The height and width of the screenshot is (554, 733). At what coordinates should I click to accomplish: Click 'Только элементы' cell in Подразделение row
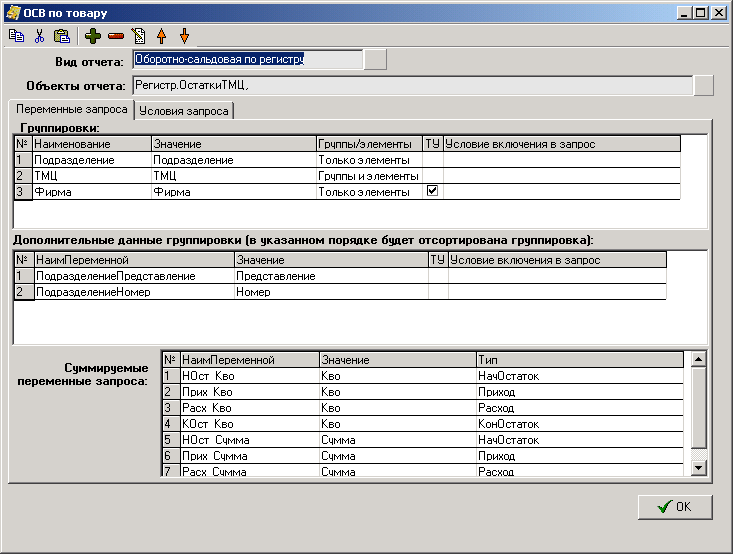(x=369, y=160)
